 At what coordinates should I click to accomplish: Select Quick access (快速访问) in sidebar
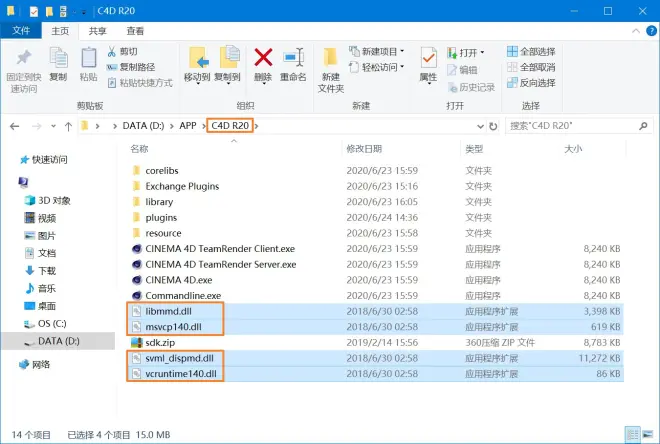pos(44,160)
